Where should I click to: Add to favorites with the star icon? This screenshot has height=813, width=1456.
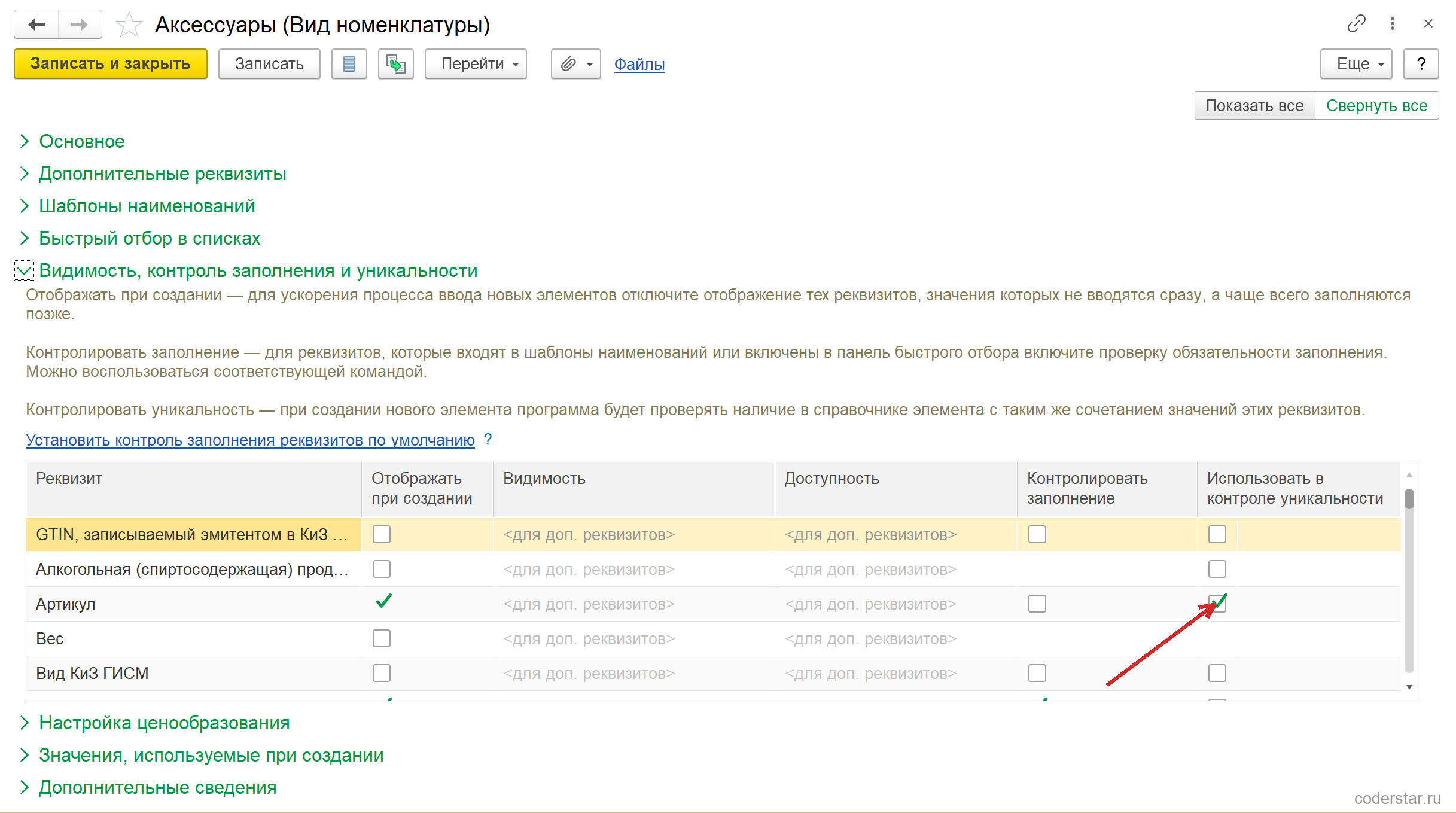pos(129,25)
